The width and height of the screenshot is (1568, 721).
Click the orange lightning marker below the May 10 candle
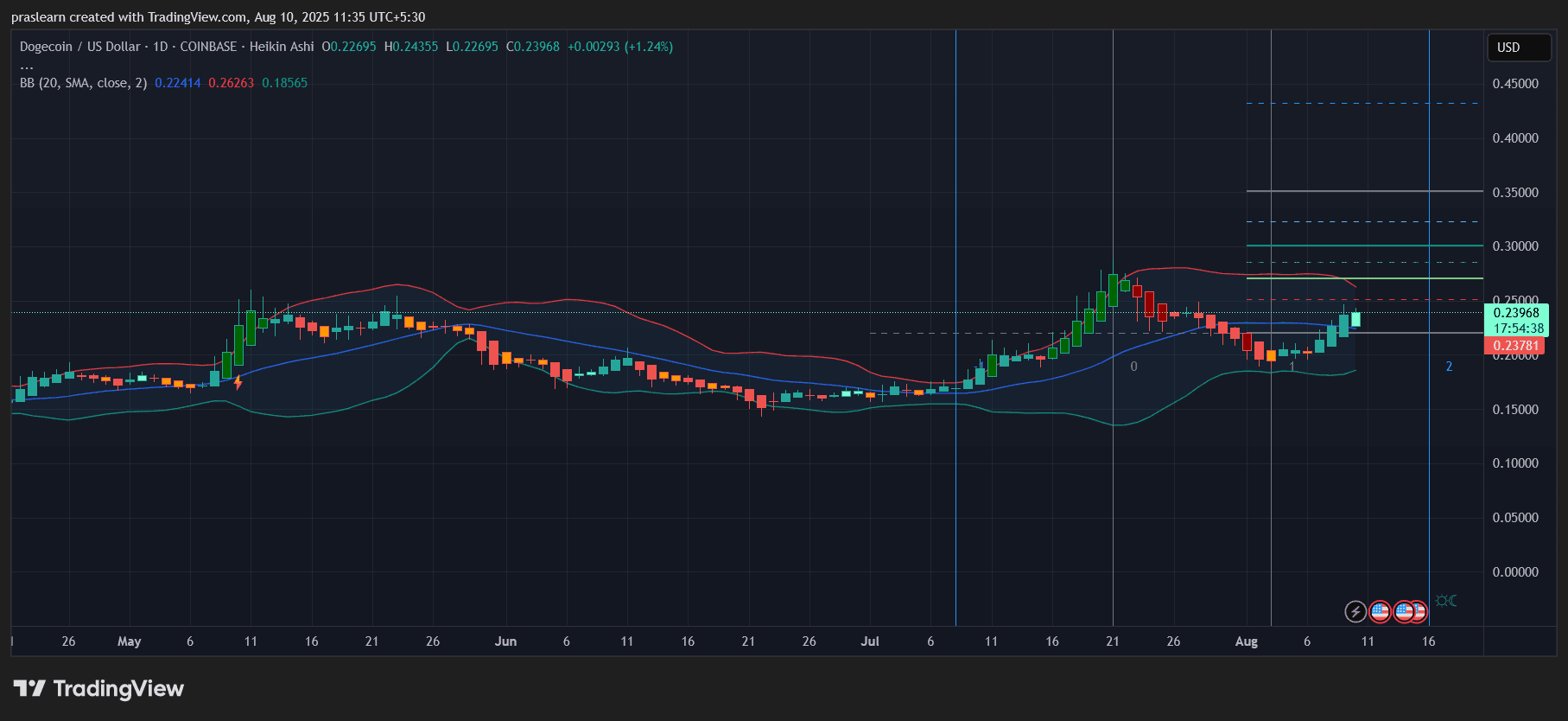tap(238, 382)
